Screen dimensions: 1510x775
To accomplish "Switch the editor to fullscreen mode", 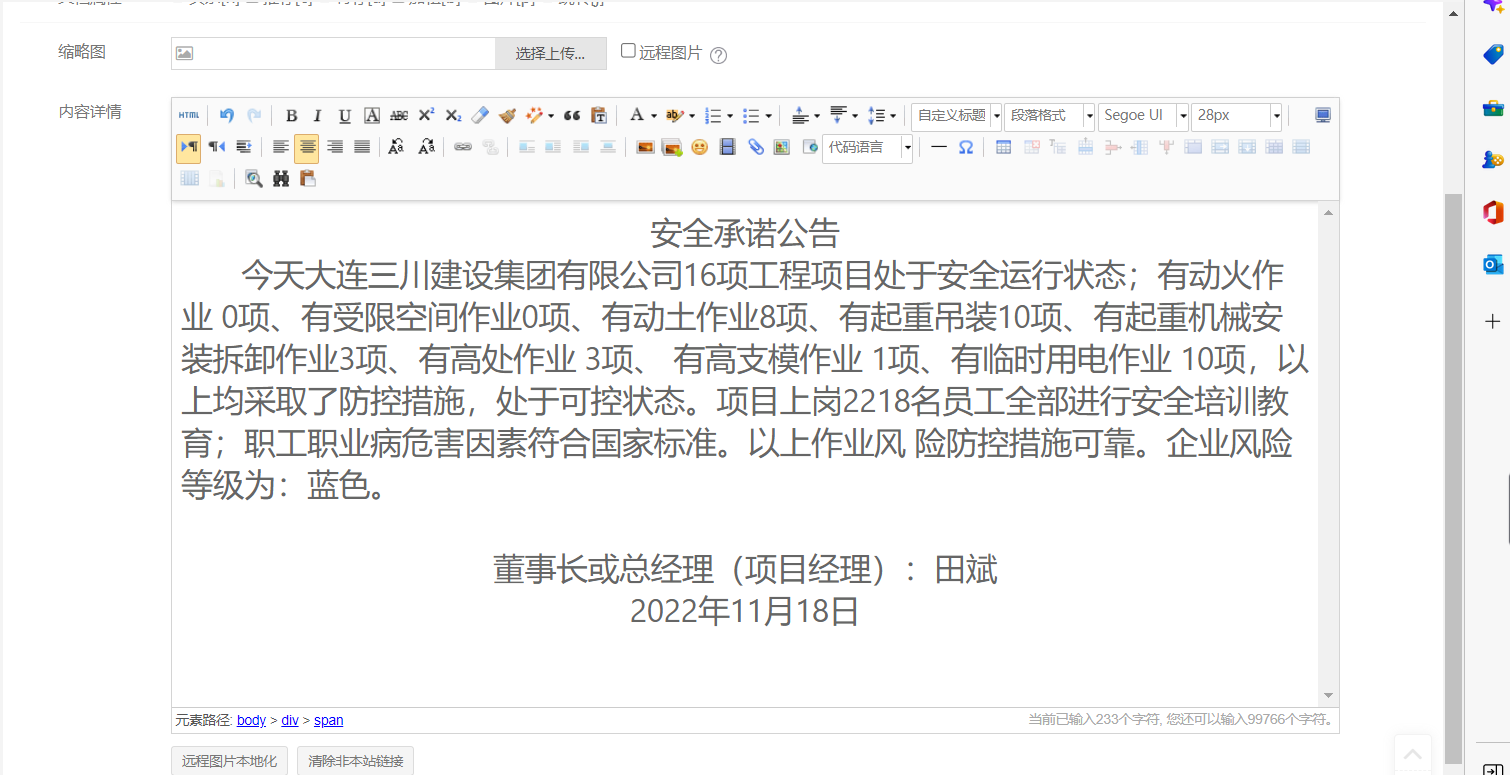I will [1323, 116].
